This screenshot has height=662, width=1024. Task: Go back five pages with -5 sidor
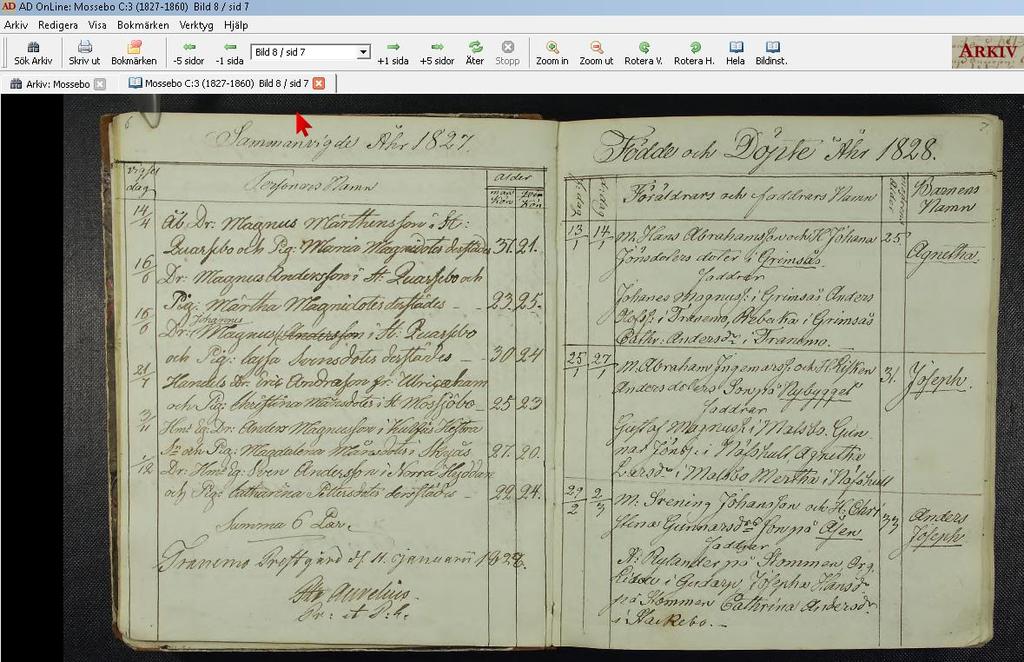point(189,53)
